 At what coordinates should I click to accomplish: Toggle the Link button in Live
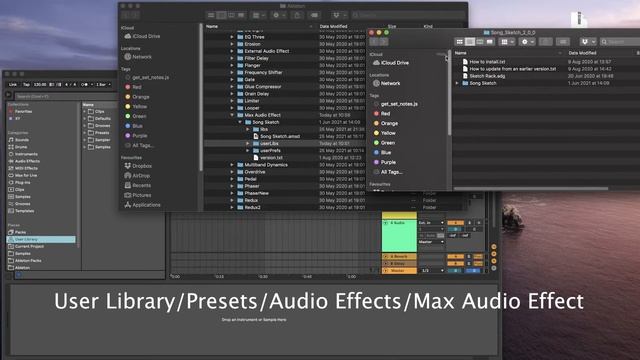pyautogui.click(x=13, y=84)
